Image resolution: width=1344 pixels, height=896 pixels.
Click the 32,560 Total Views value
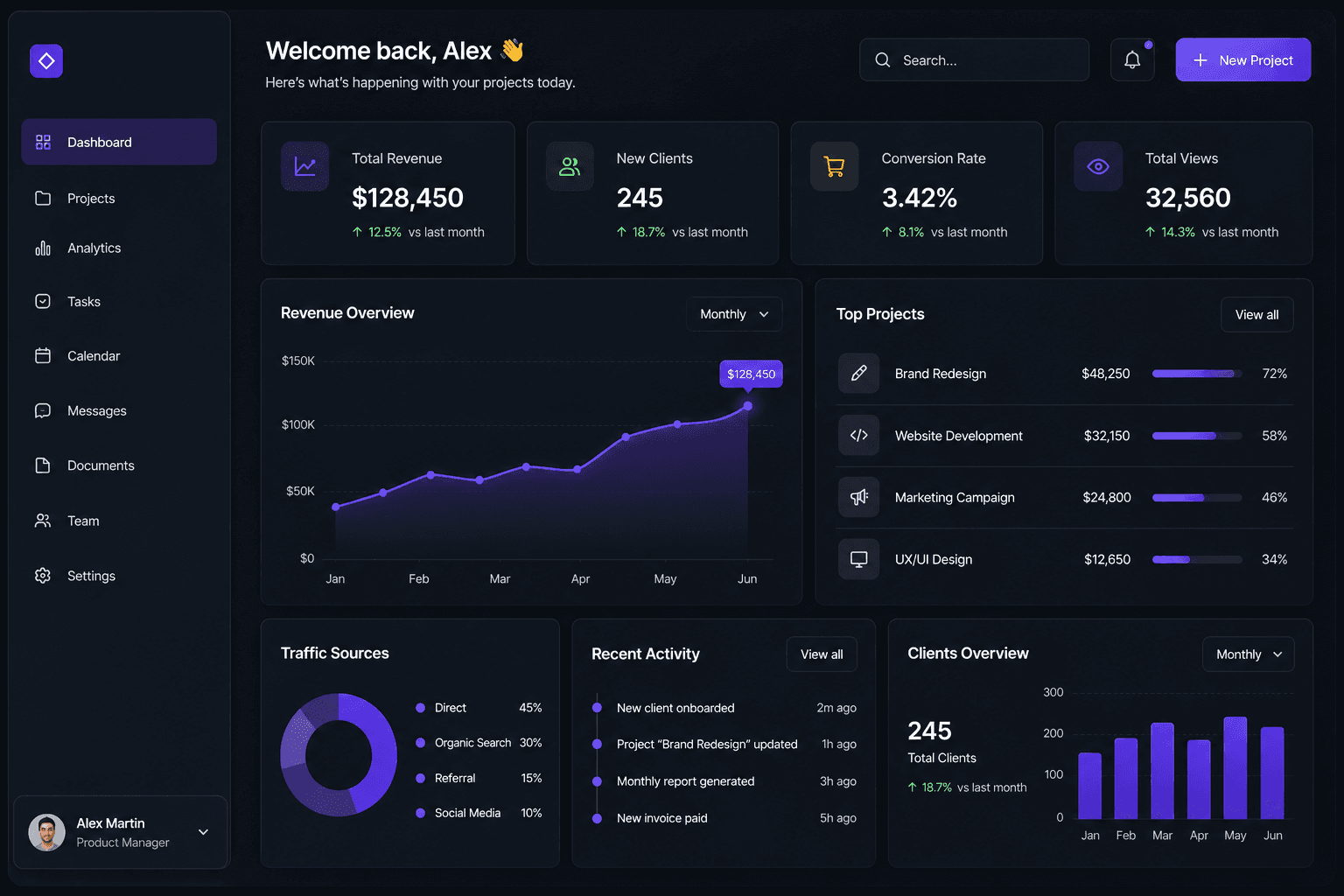[1188, 198]
